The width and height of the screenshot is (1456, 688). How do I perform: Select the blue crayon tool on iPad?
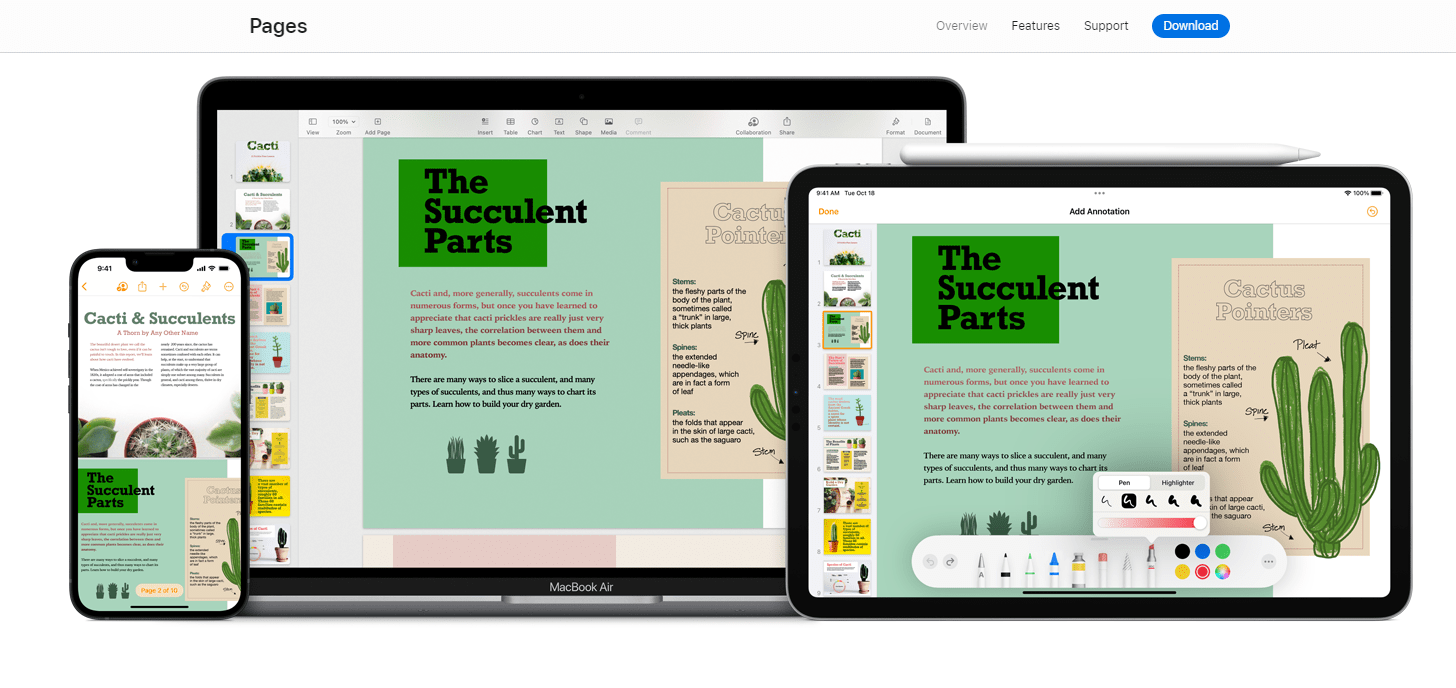click(1053, 568)
